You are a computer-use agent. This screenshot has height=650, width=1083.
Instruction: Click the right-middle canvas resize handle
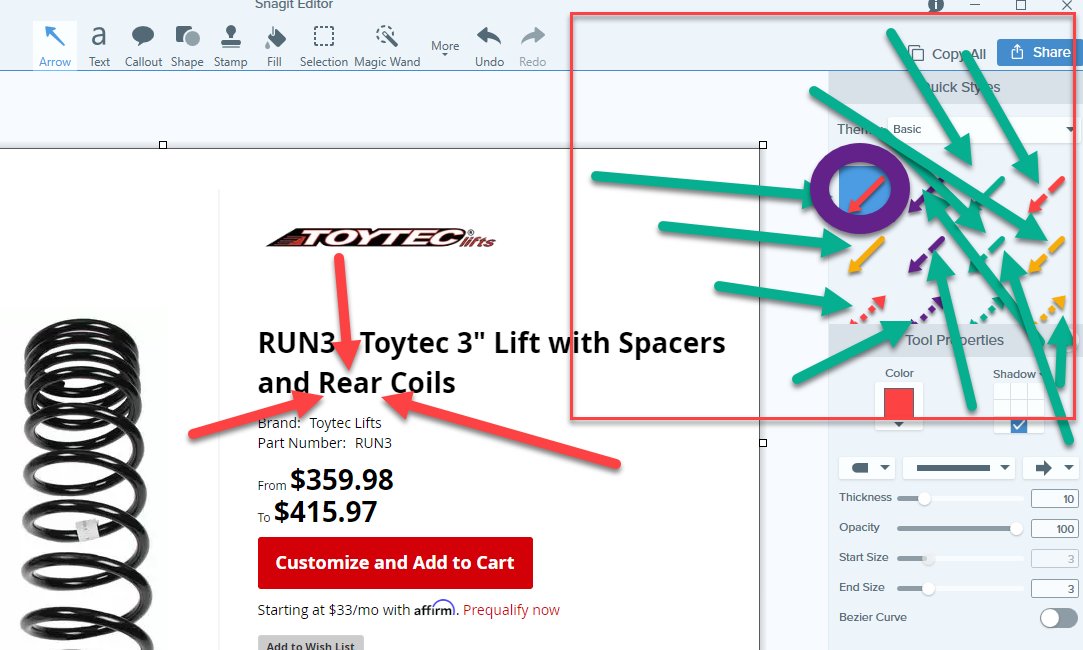point(763,443)
